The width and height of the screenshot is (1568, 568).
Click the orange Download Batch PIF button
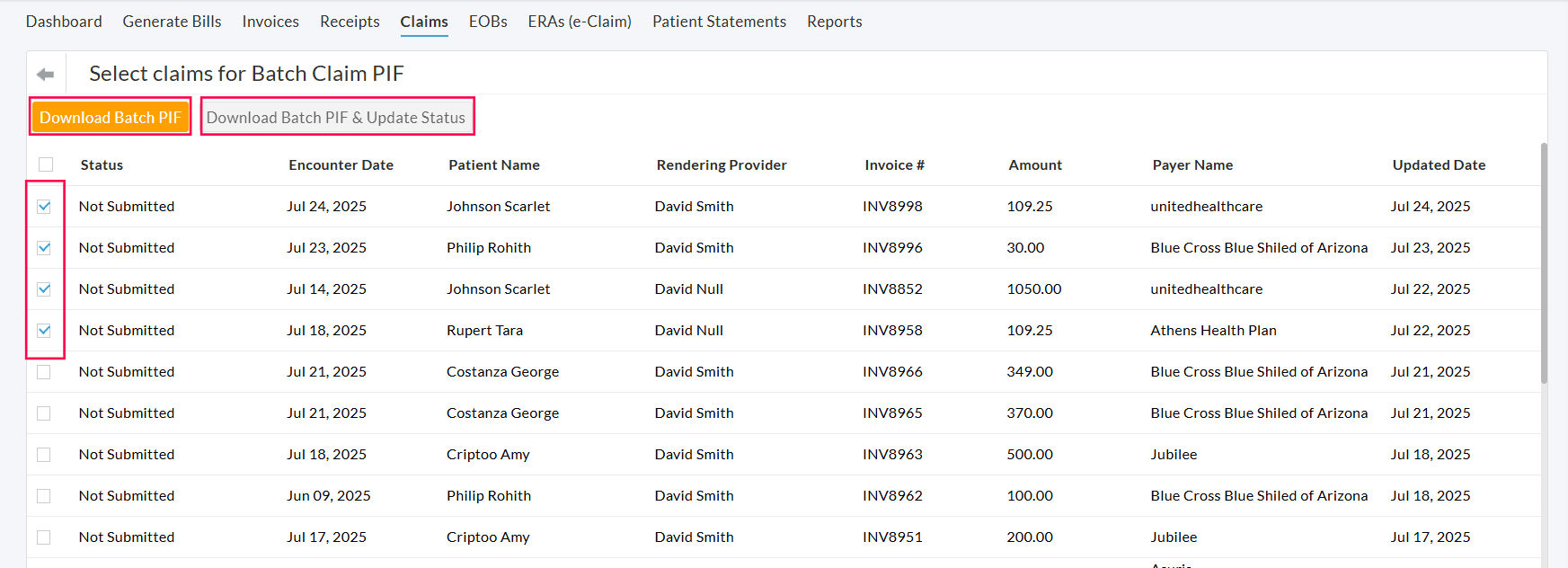click(x=110, y=118)
